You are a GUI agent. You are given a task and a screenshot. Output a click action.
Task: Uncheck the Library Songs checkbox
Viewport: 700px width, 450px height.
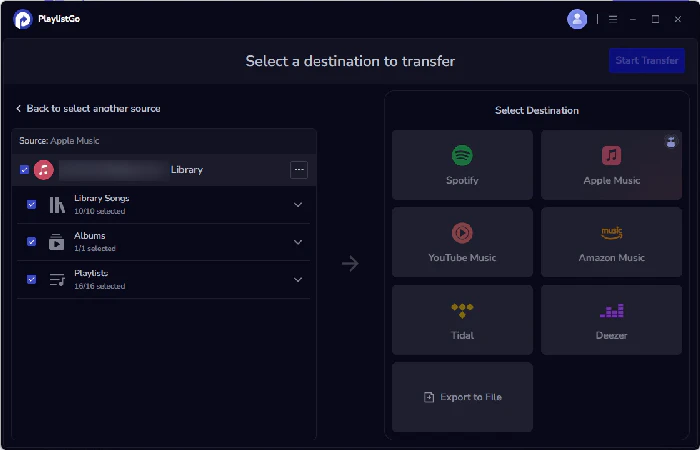coord(32,204)
